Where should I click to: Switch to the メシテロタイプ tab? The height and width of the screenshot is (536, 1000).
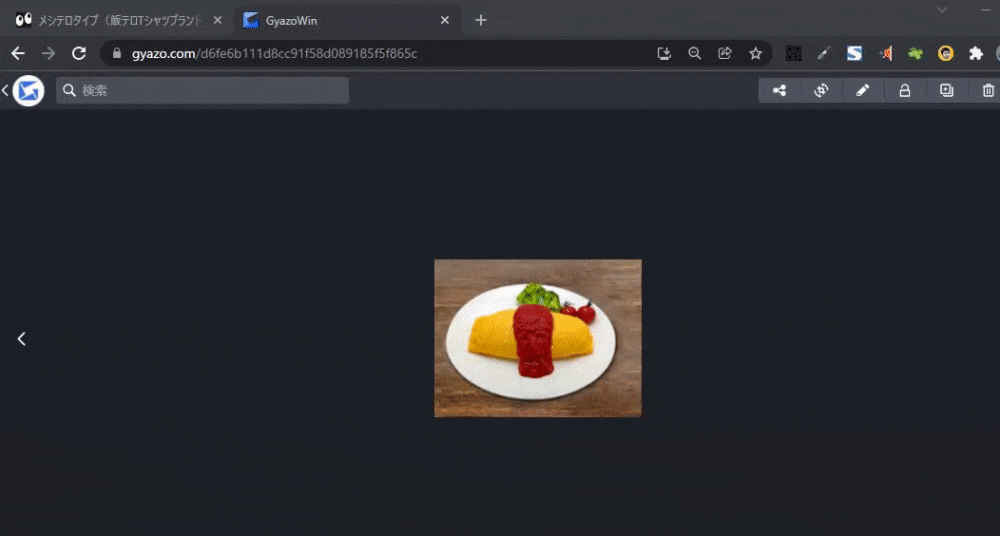[x=110, y=20]
